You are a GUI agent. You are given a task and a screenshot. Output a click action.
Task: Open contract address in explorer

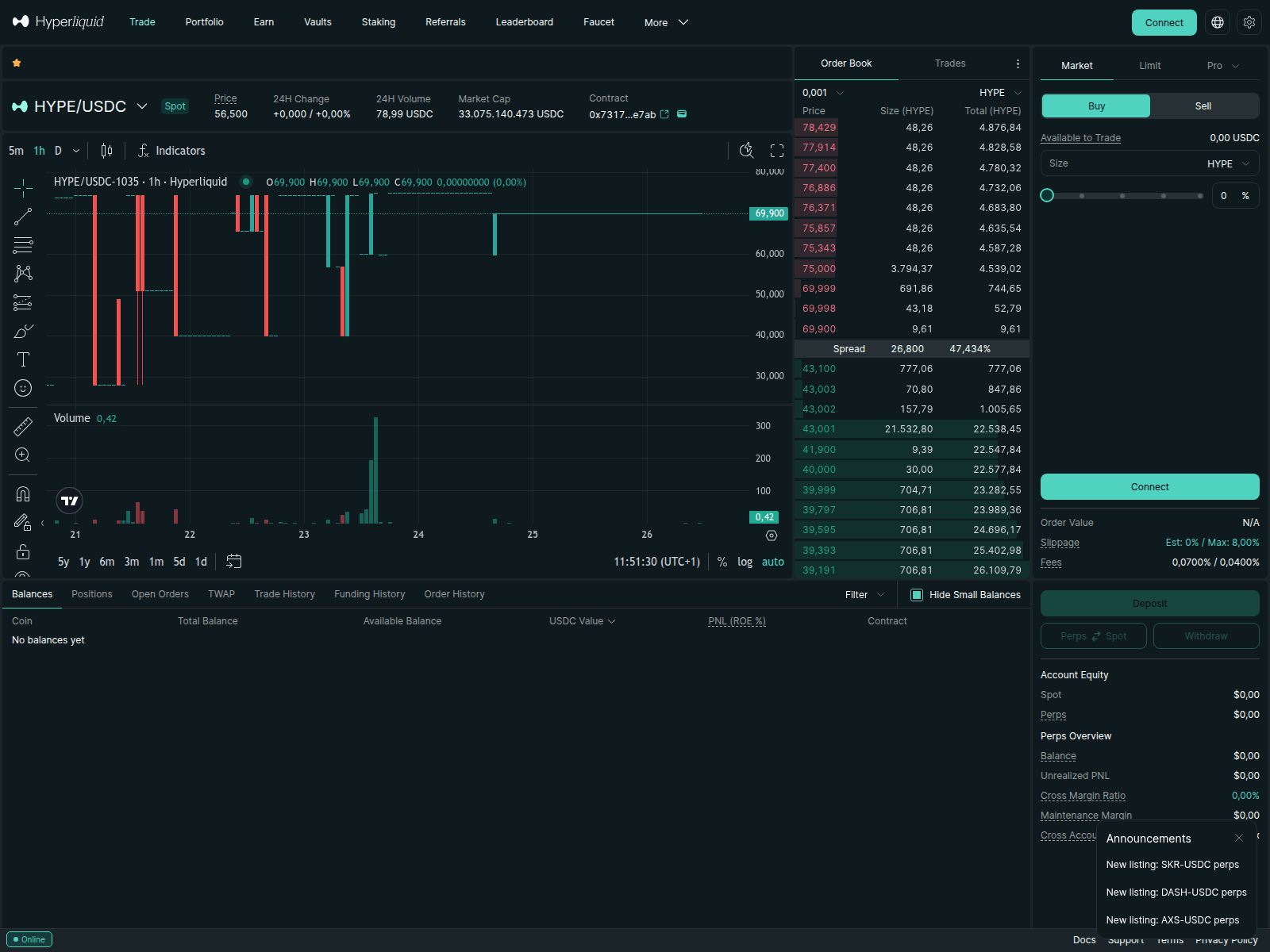(x=665, y=114)
